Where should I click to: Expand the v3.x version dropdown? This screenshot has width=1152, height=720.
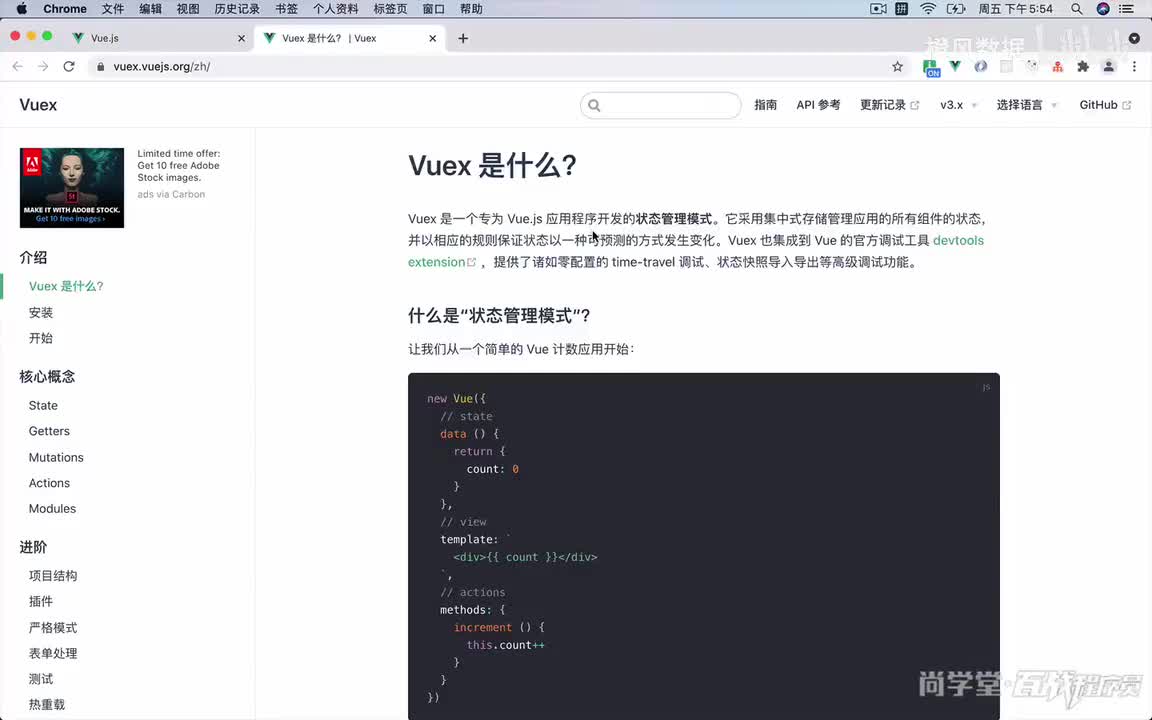click(x=958, y=105)
